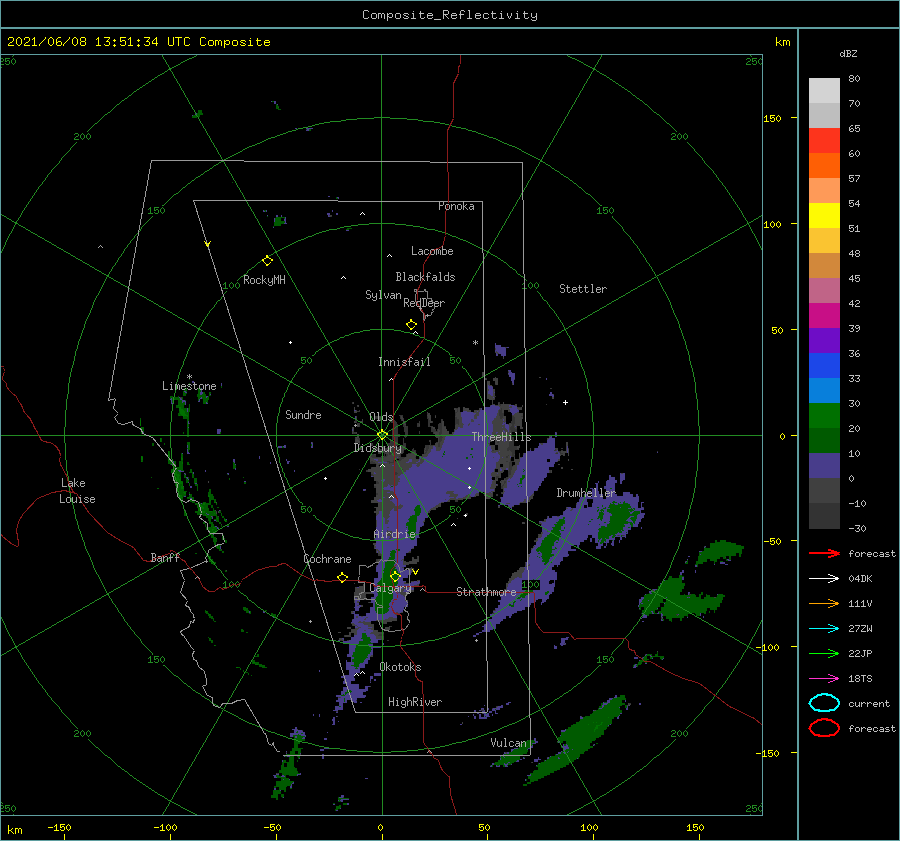Click the red forecast ellipse legend icon
This screenshot has width=900, height=841.
pos(824,728)
